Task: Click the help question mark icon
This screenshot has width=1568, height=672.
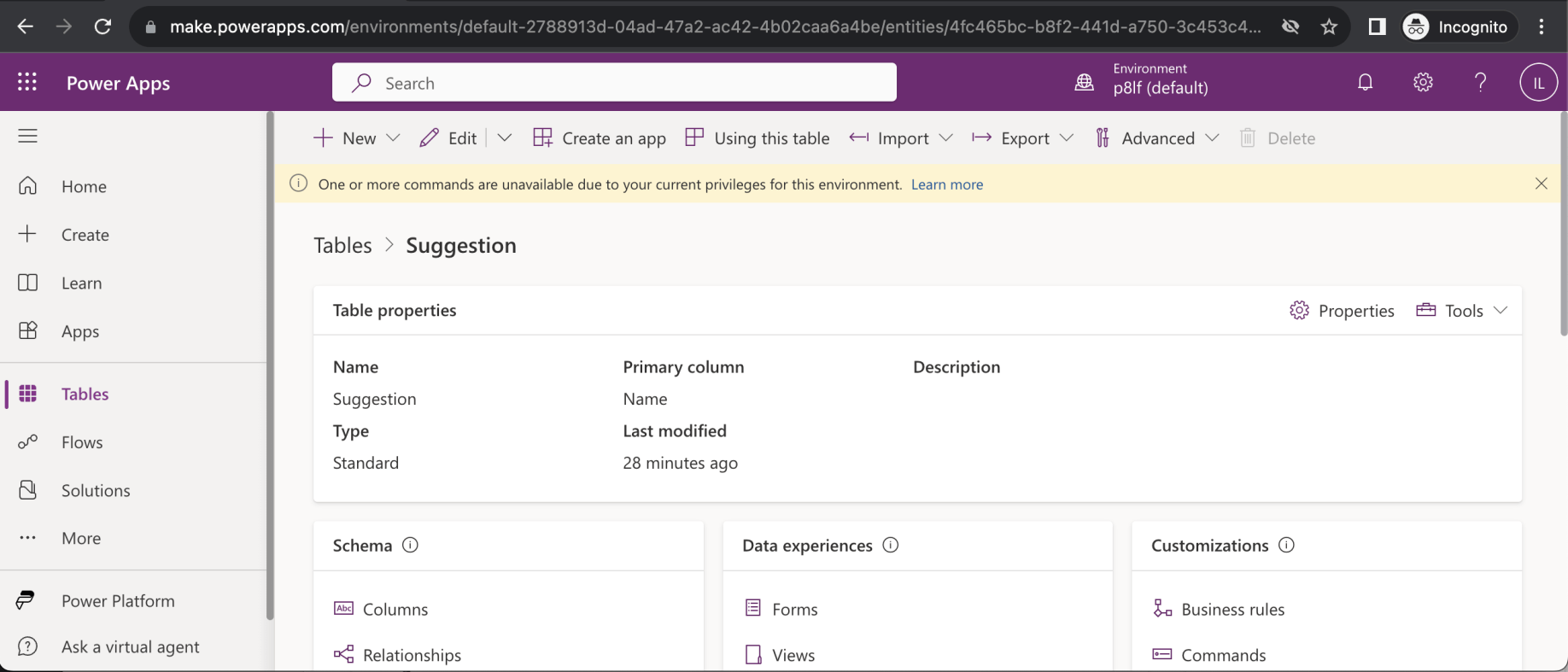Action: pos(1480,82)
